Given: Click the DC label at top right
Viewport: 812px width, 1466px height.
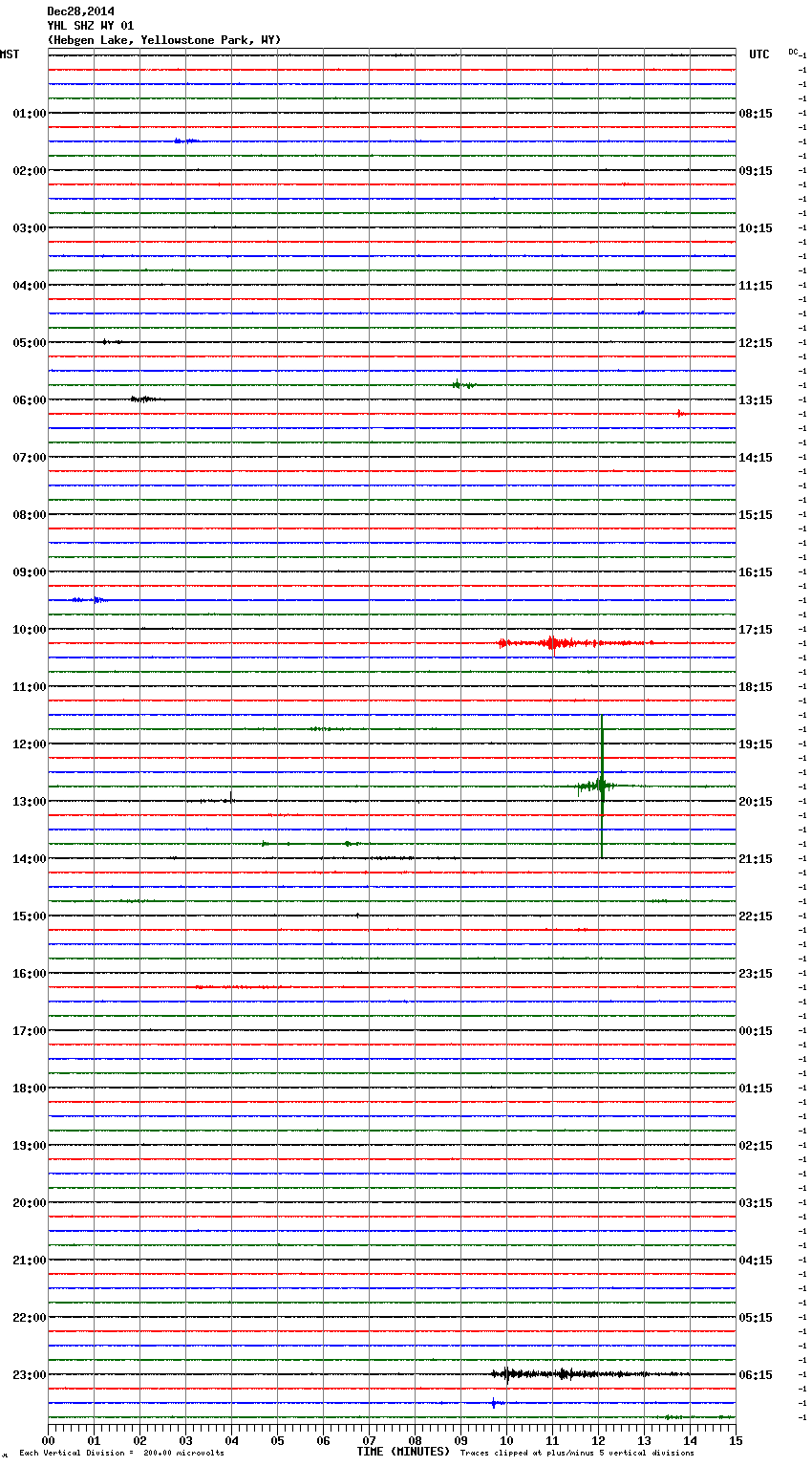Looking at the screenshot, I should pos(793,52).
